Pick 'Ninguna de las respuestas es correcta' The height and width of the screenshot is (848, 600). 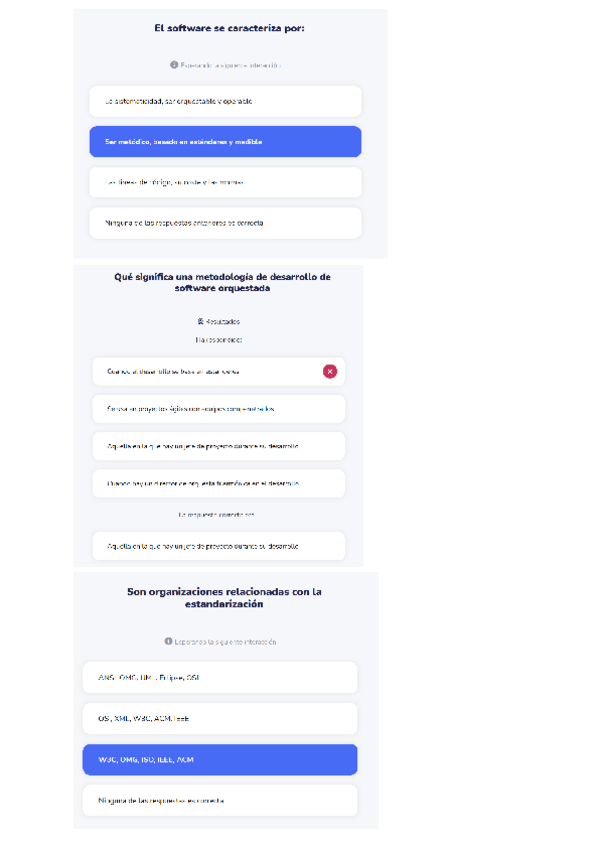pyautogui.click(x=219, y=800)
